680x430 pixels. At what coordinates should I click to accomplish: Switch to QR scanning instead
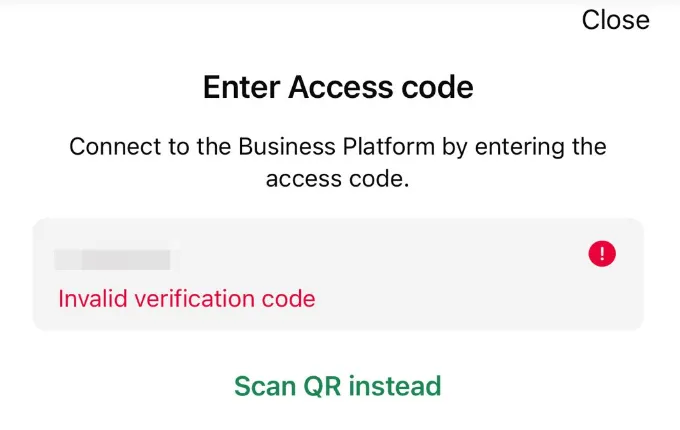[x=338, y=385]
